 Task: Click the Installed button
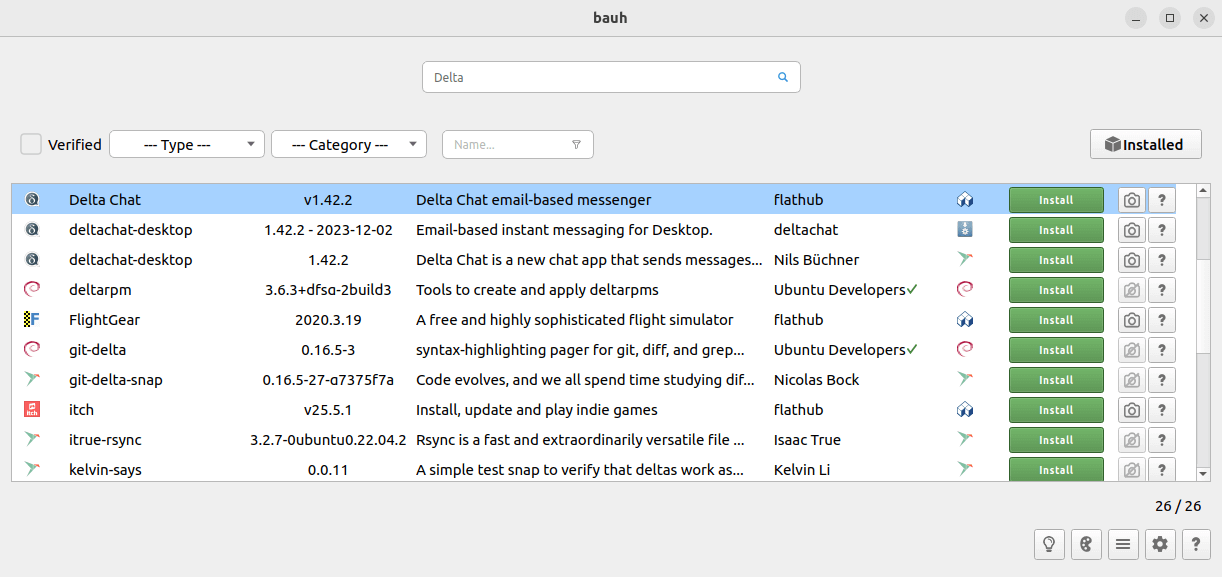[1146, 144]
